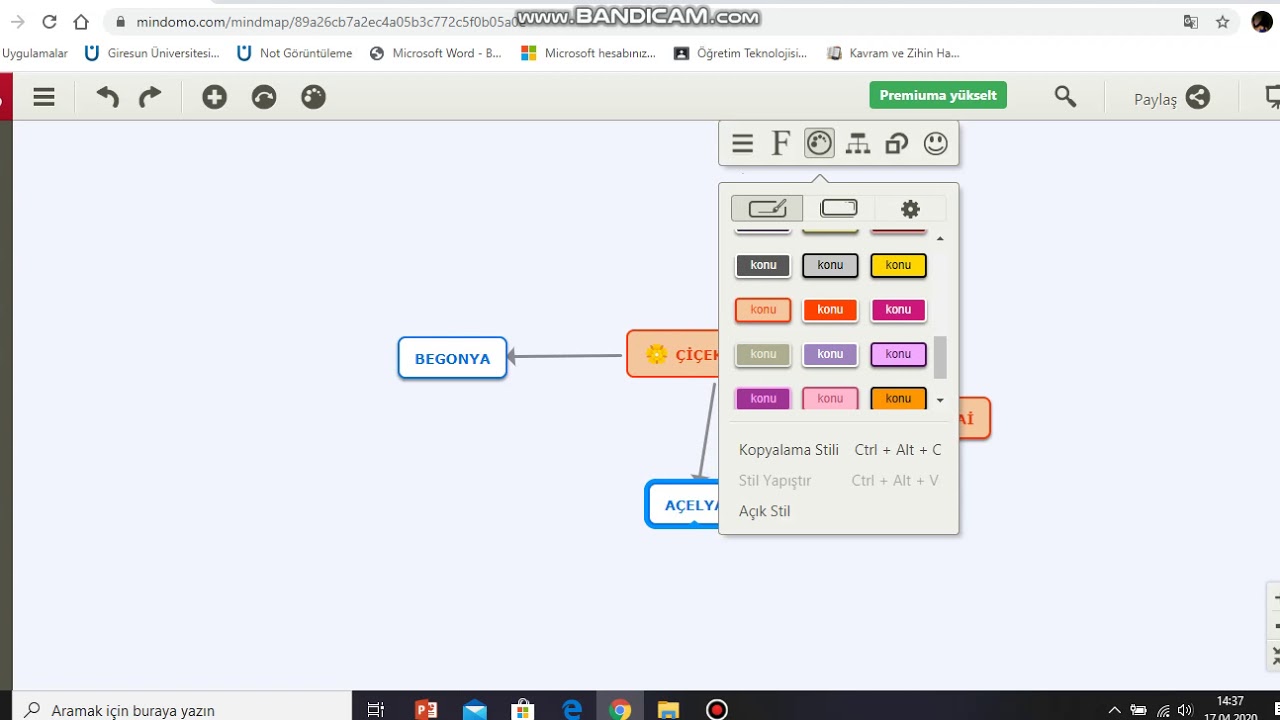Viewport: 1280px width, 720px height.
Task: Reload the page in Chrome
Action: tap(49, 22)
